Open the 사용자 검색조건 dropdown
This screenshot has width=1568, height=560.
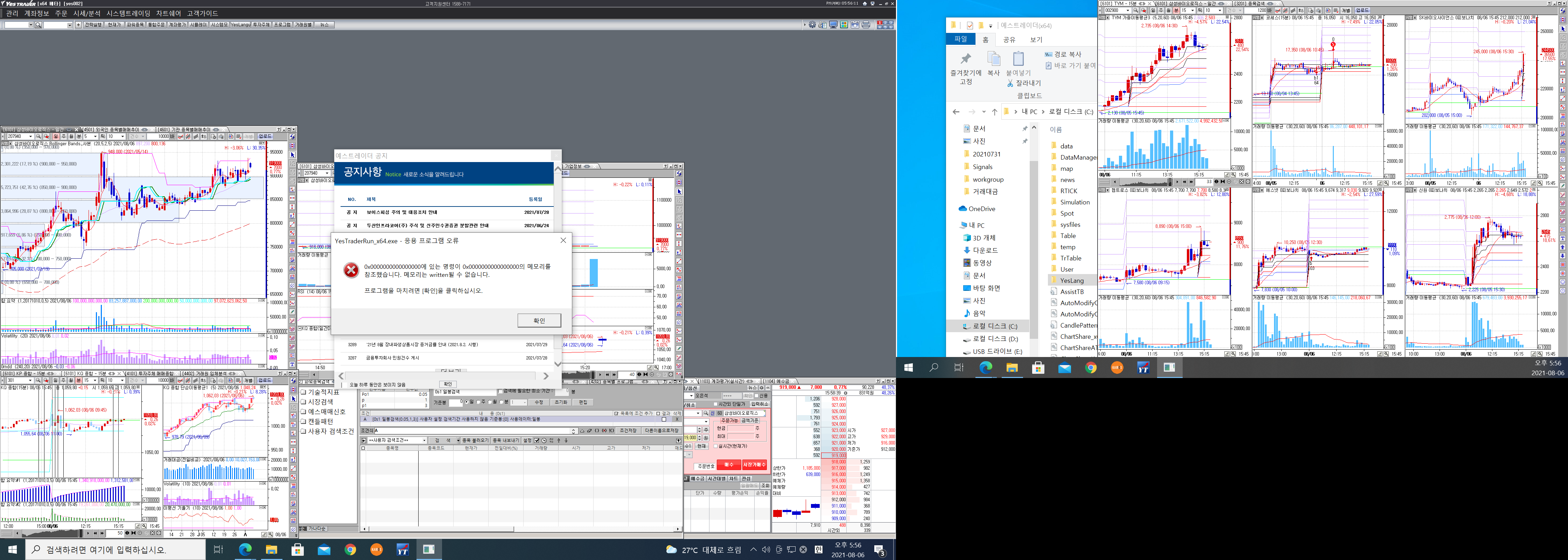coord(424,440)
